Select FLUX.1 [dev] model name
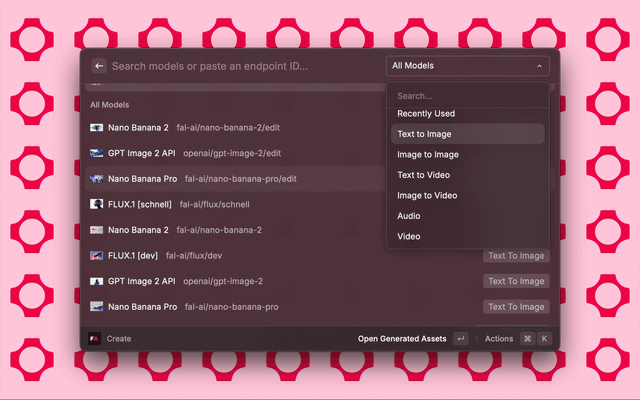 tap(133, 256)
